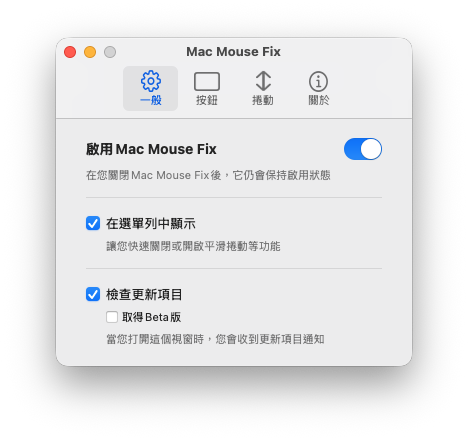Minimize window with the yellow button
This screenshot has width=468, height=440.
pos(90,52)
